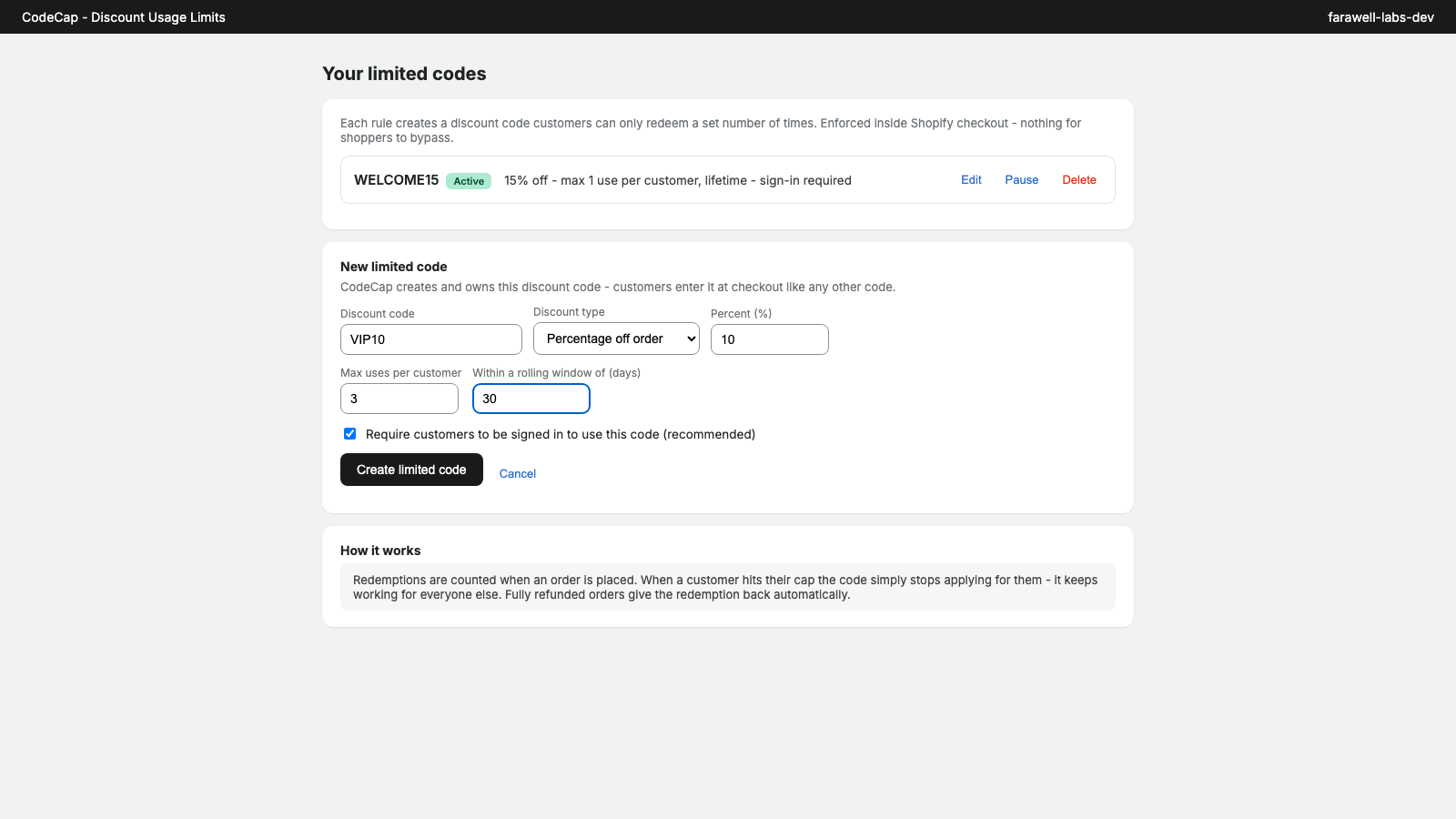Click the dropdown arrow on Percentage off order
Image resolution: width=1456 pixels, height=819 pixels.
(x=691, y=339)
